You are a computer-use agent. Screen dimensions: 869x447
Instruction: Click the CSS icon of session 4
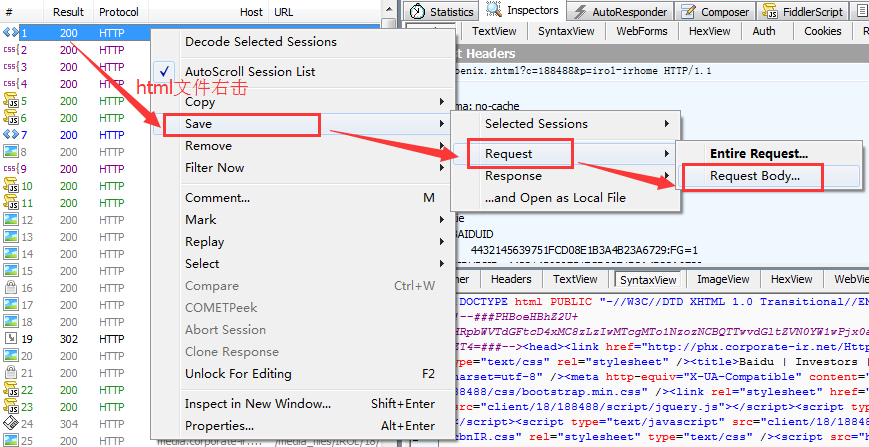tap(11, 84)
